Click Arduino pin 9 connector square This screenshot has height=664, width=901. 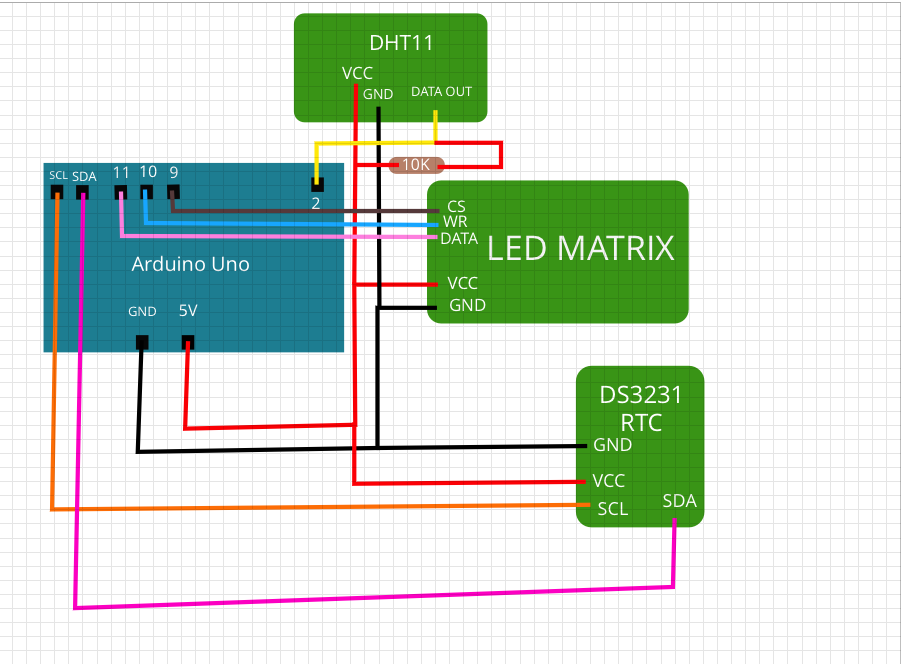(x=173, y=192)
